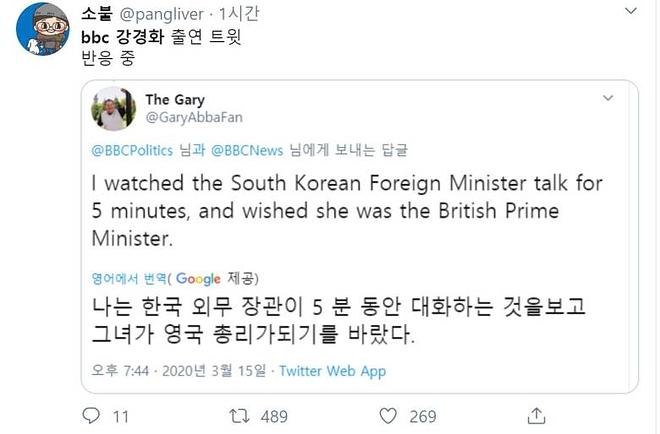The width and height of the screenshot is (660, 434).
Task: Click The Gary's profile avatar
Action: click(113, 108)
